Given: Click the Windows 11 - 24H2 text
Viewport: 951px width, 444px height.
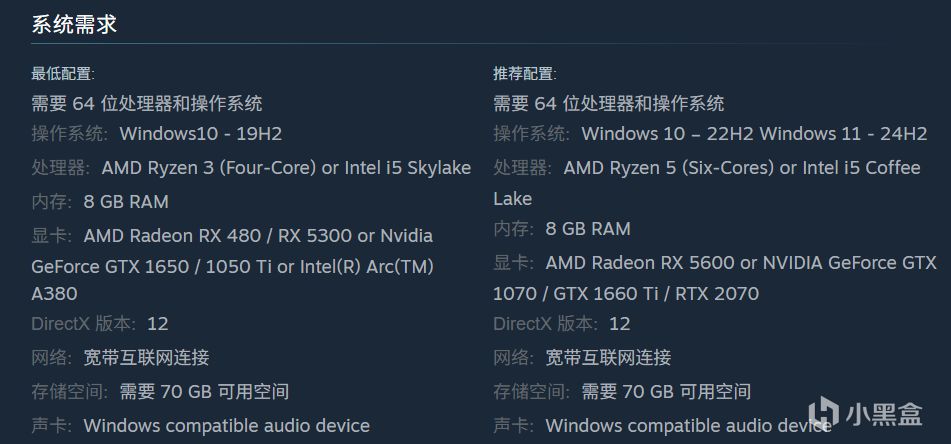Looking at the screenshot, I should point(844,134).
